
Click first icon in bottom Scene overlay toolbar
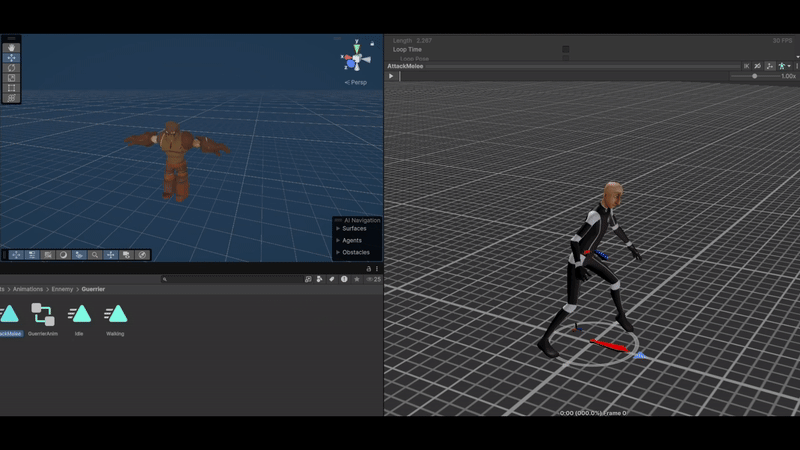click(16, 255)
